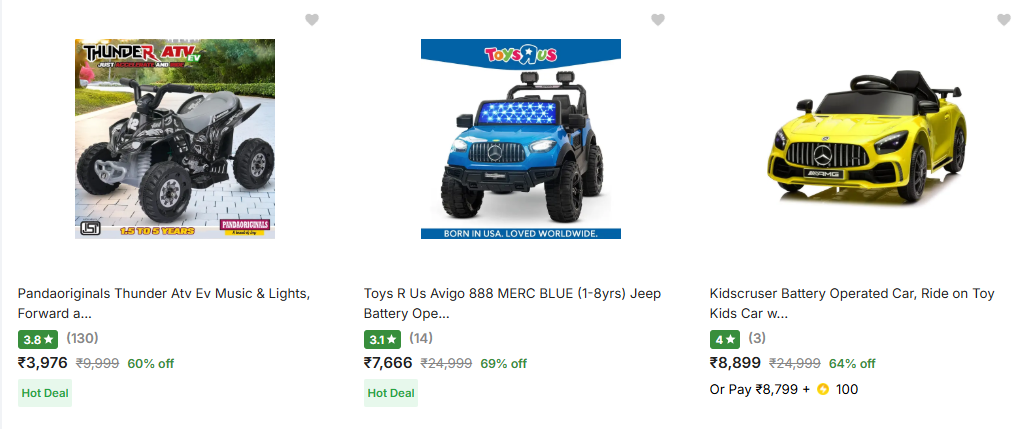This screenshot has height=429, width=1022.
Task: Click the 4 star rating badge
Action: tap(724, 339)
